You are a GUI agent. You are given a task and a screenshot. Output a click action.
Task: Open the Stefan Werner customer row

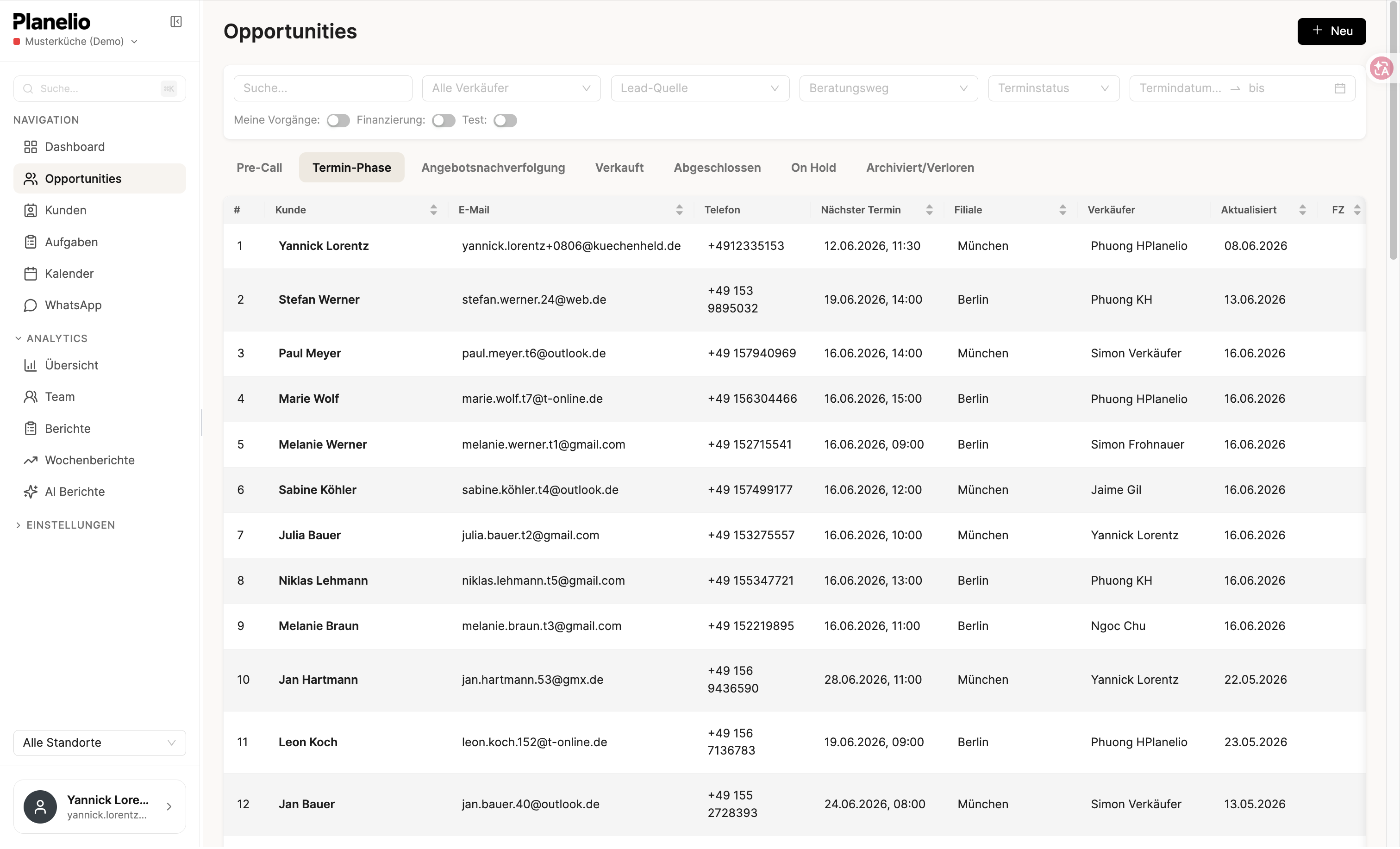click(x=794, y=300)
